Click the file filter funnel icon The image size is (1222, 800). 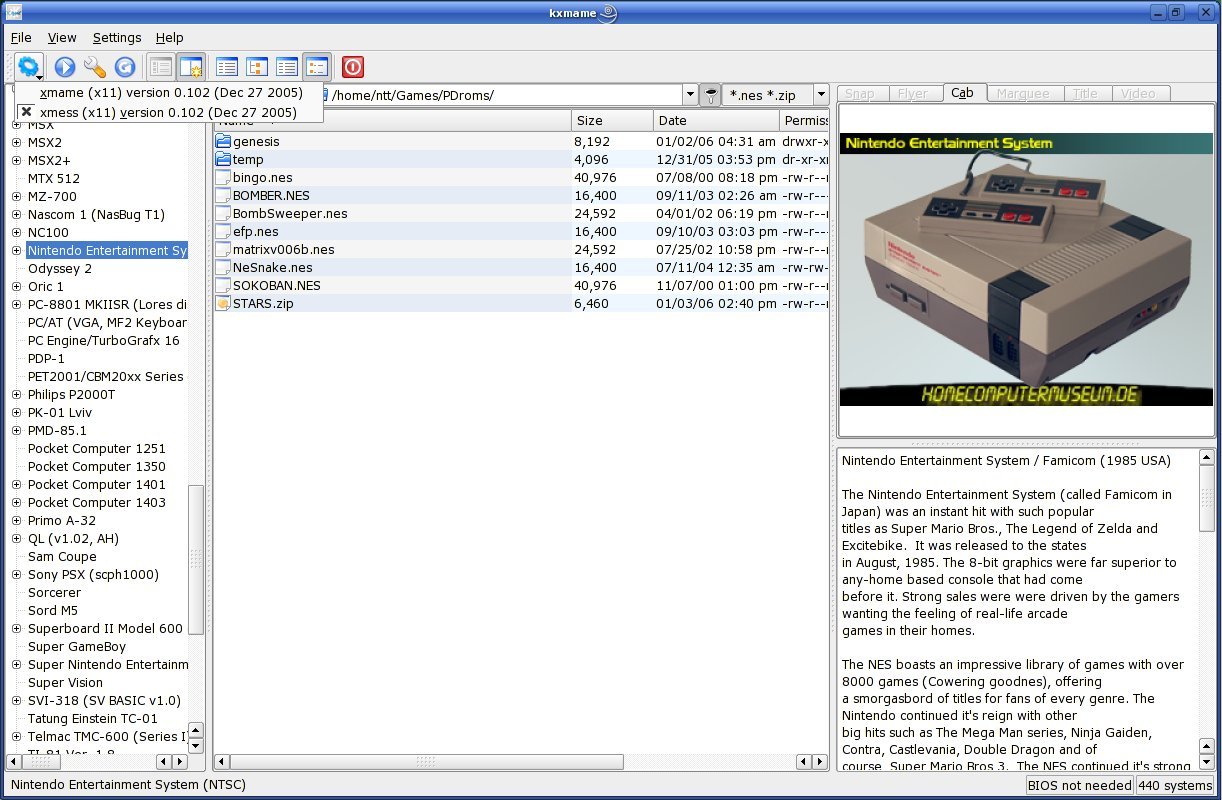pyautogui.click(x=710, y=95)
